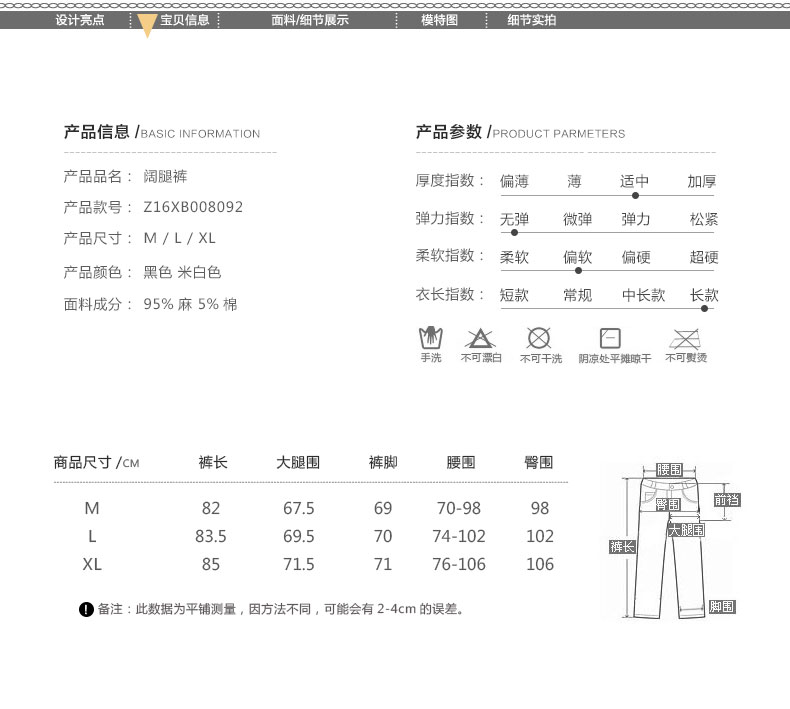Click the 大腿围 column header in table
Viewport: 790px width, 709px height.
coord(298,462)
